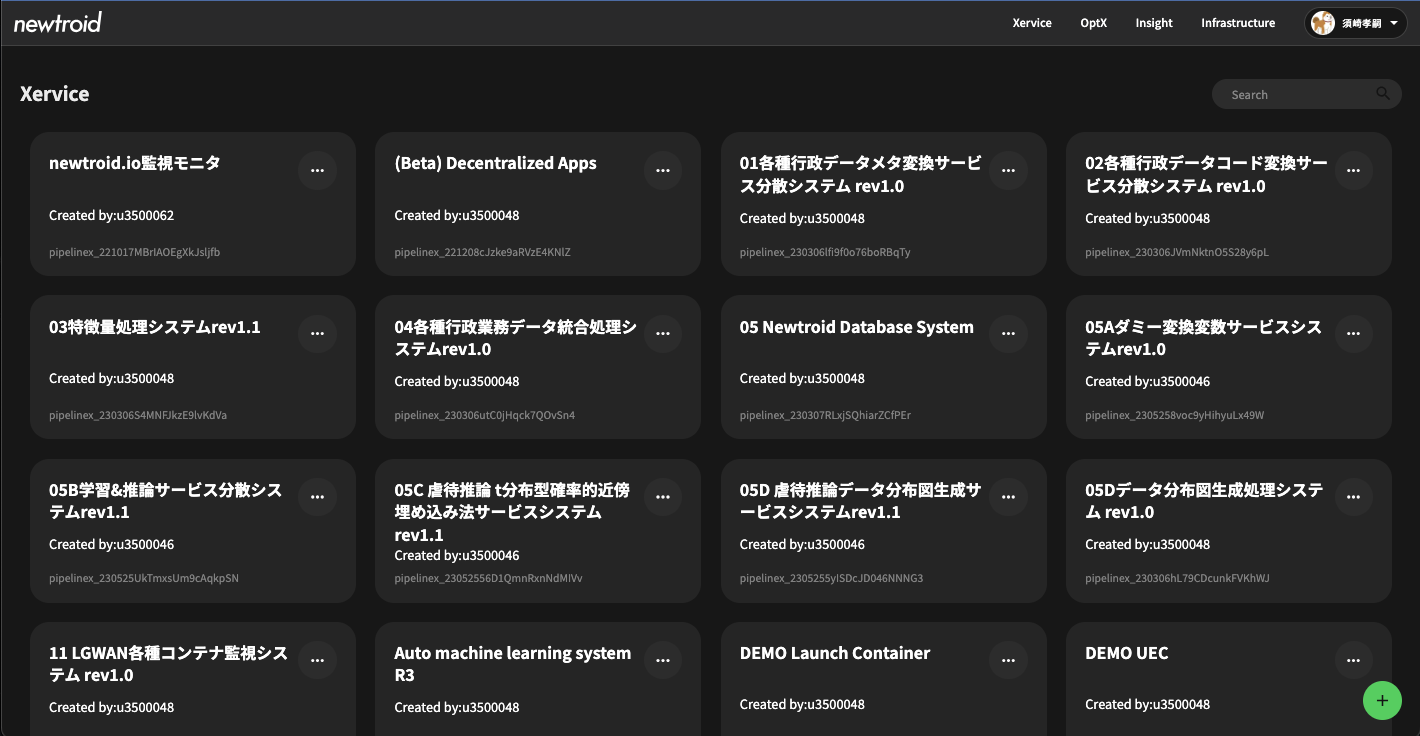This screenshot has width=1420, height=736.
Task: Open the newtroid.io監視モニタ card title
Action: coord(135,163)
